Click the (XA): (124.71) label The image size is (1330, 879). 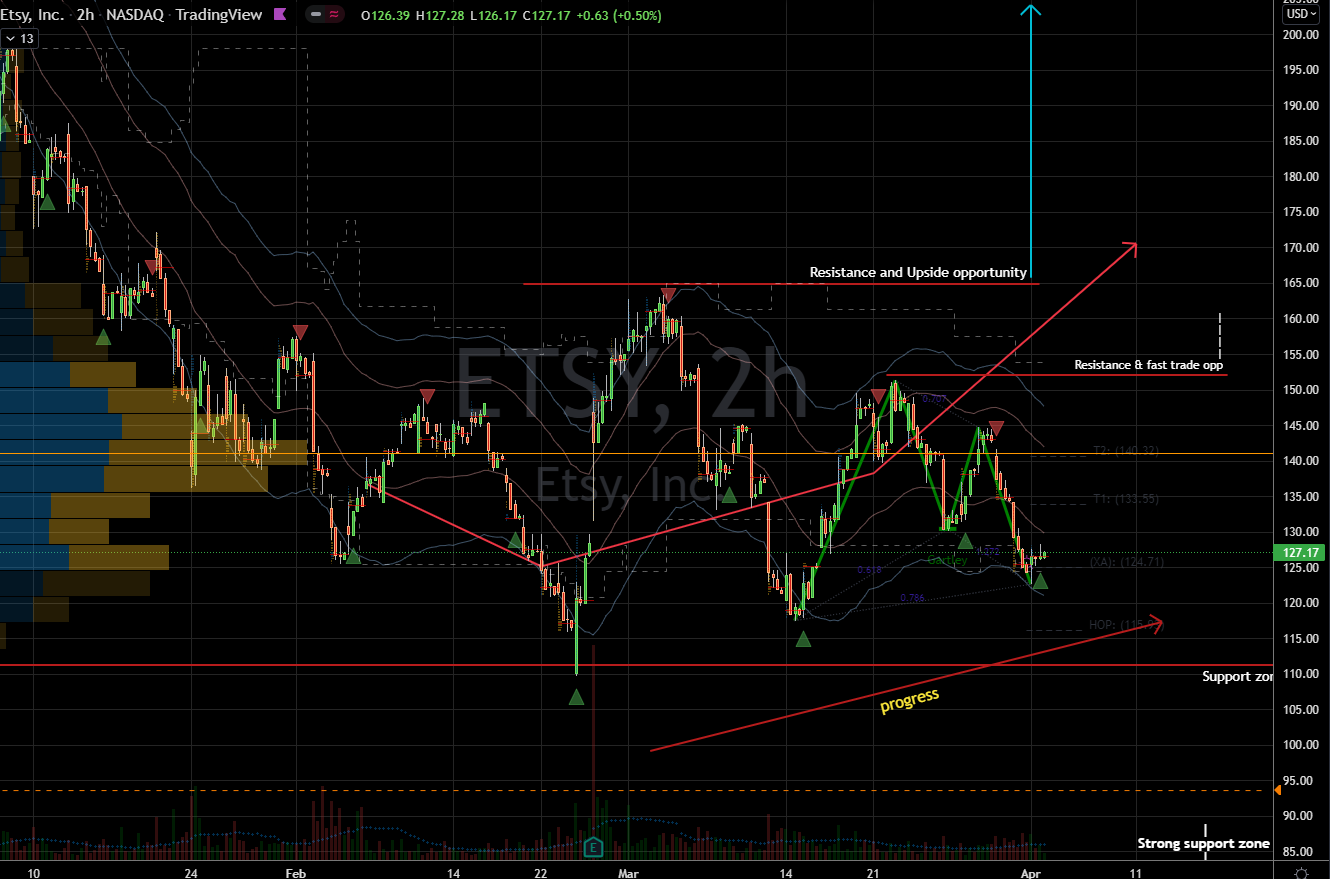1125,562
